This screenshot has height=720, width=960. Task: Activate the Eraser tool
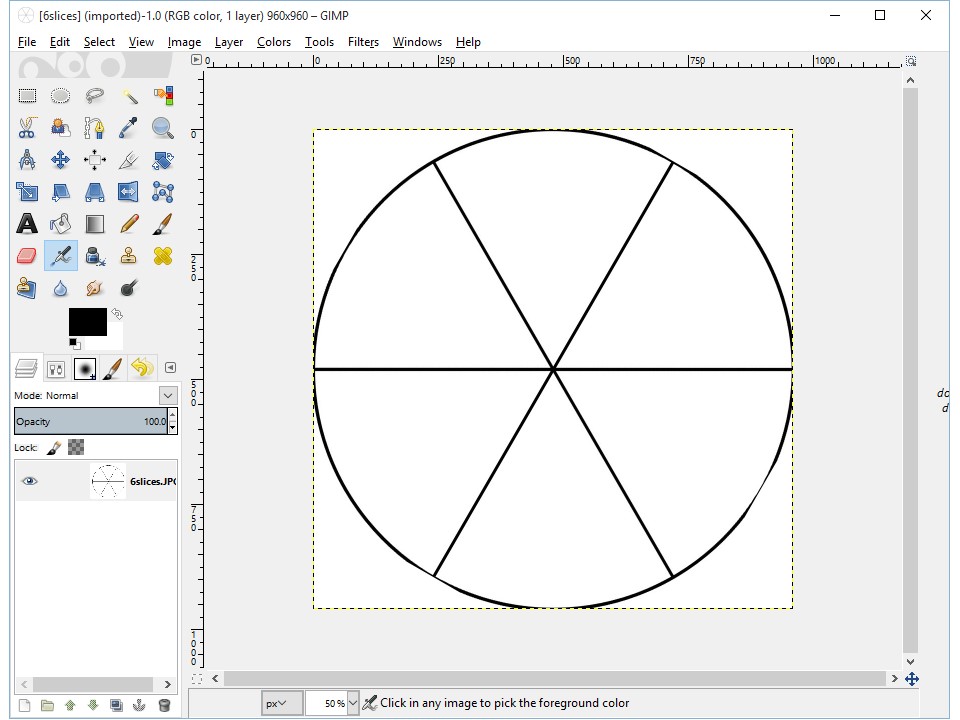coord(27,255)
